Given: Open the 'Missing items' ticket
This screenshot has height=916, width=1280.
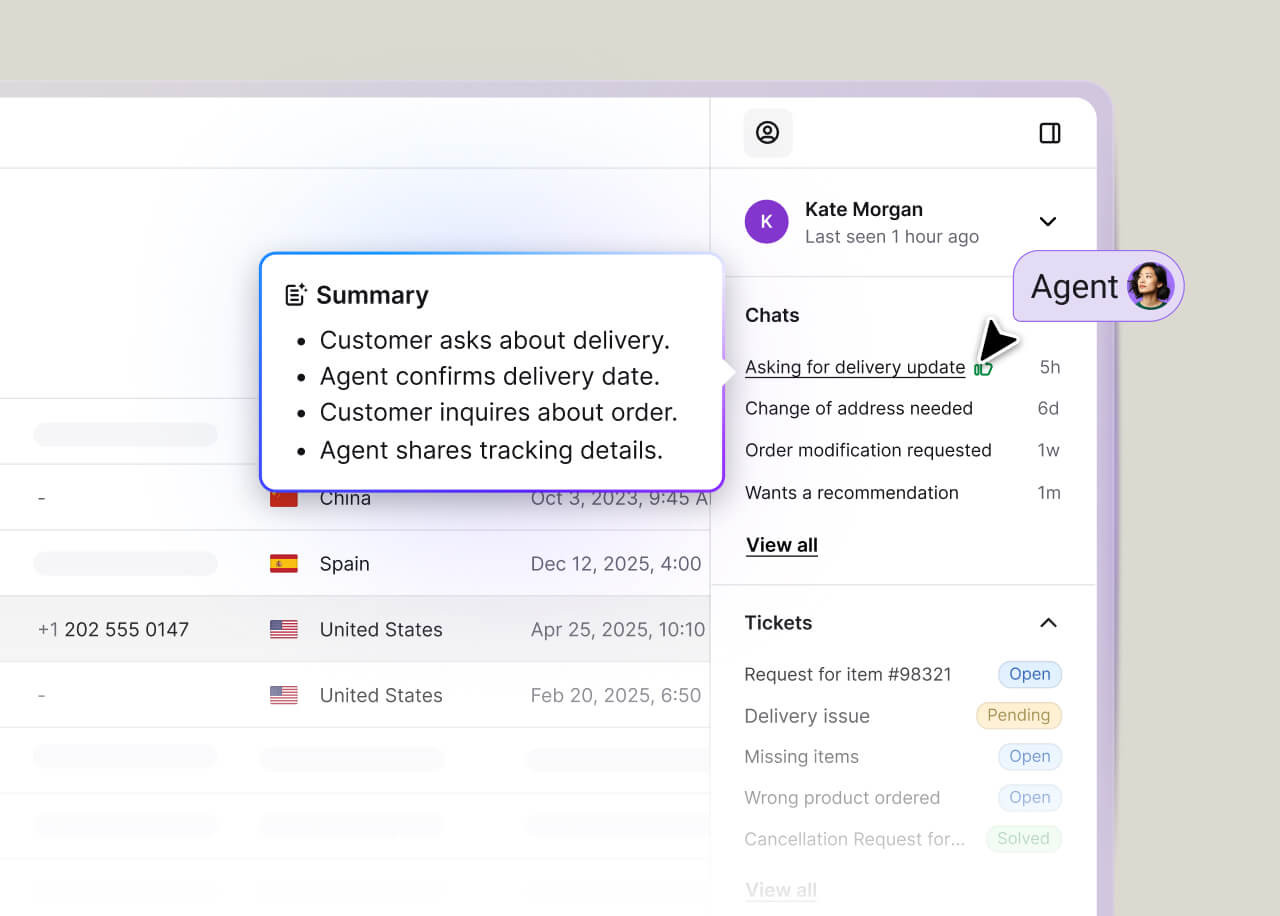Looking at the screenshot, I should (801, 757).
